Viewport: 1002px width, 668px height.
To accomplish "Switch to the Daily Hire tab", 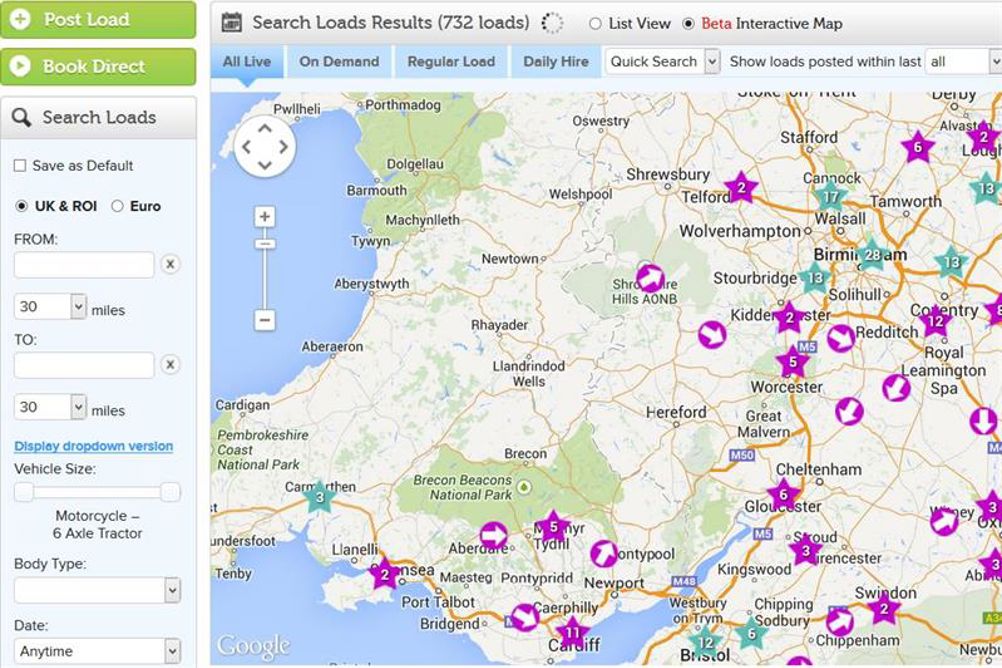I will point(556,62).
